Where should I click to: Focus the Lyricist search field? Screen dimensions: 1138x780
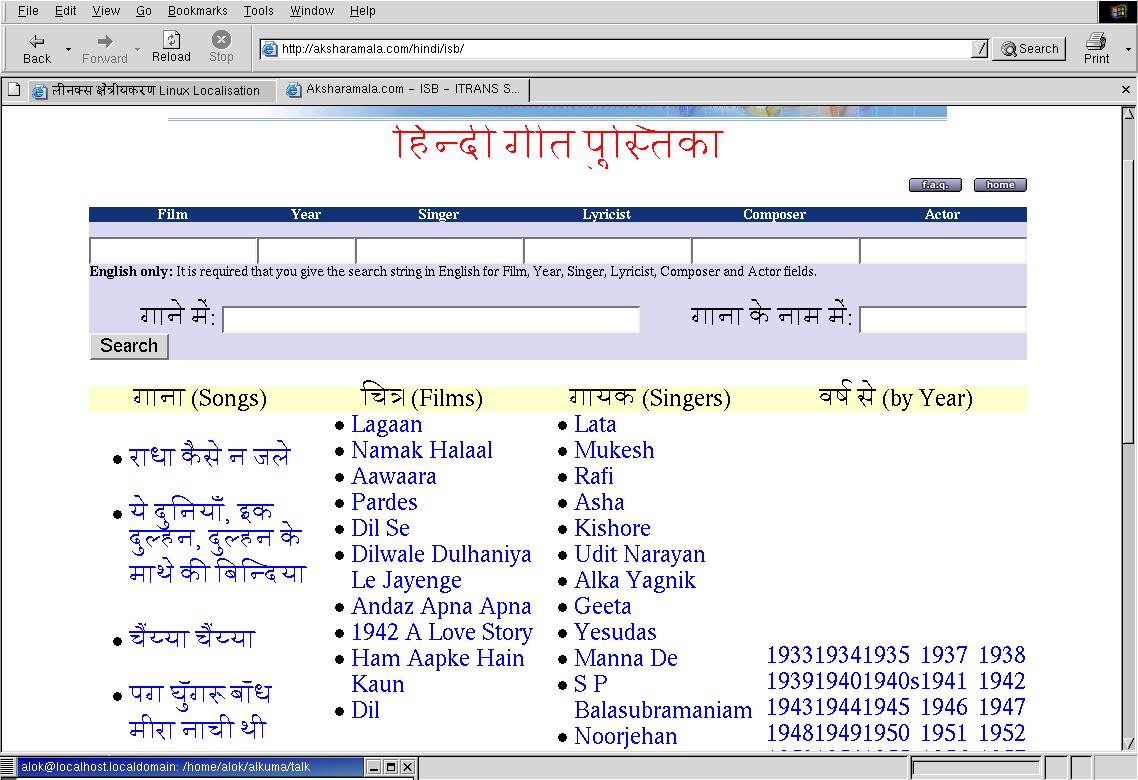click(607, 250)
